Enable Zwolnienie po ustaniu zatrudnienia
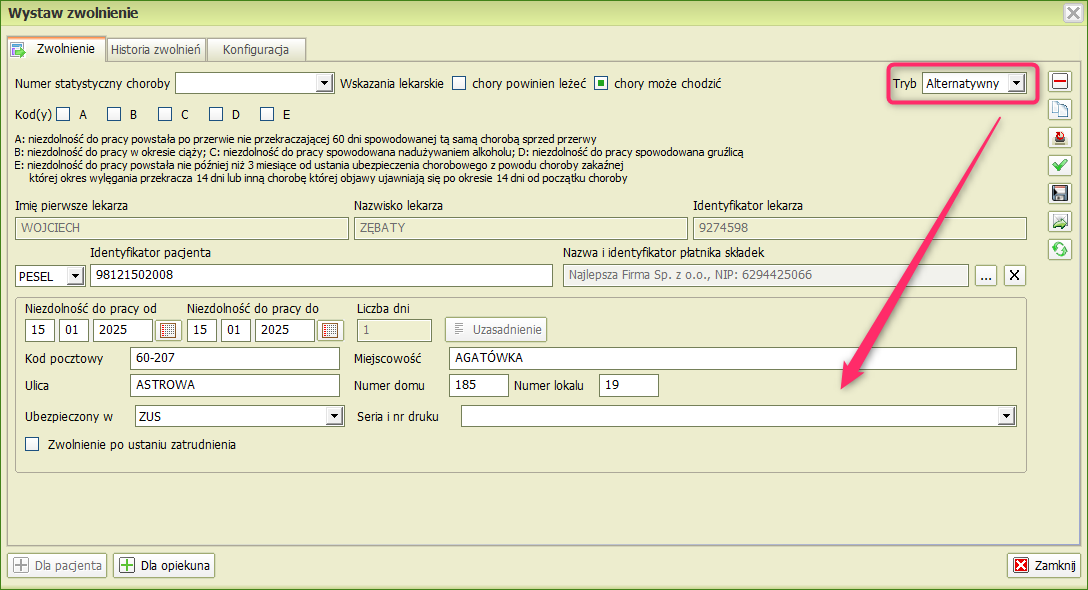The image size is (1088, 590). pyautogui.click(x=32, y=444)
